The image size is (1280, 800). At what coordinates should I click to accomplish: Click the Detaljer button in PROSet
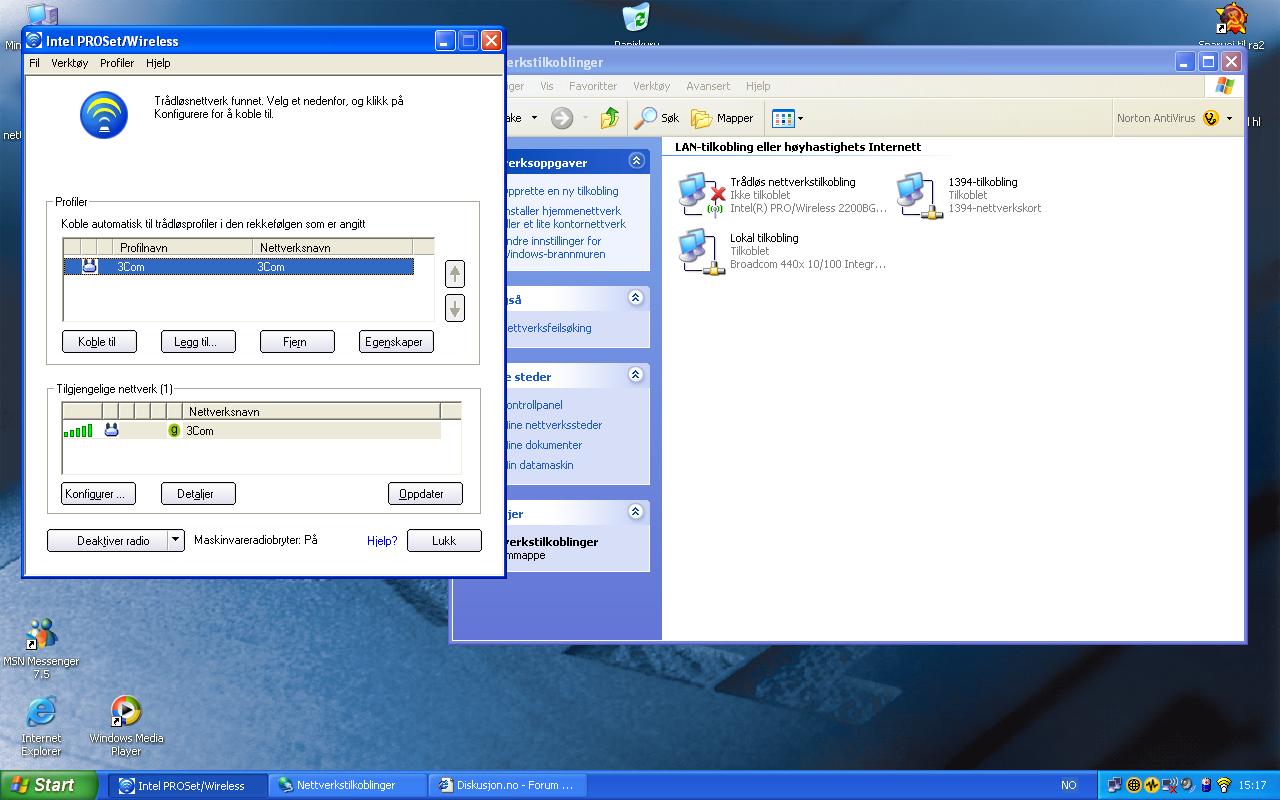pyautogui.click(x=197, y=494)
